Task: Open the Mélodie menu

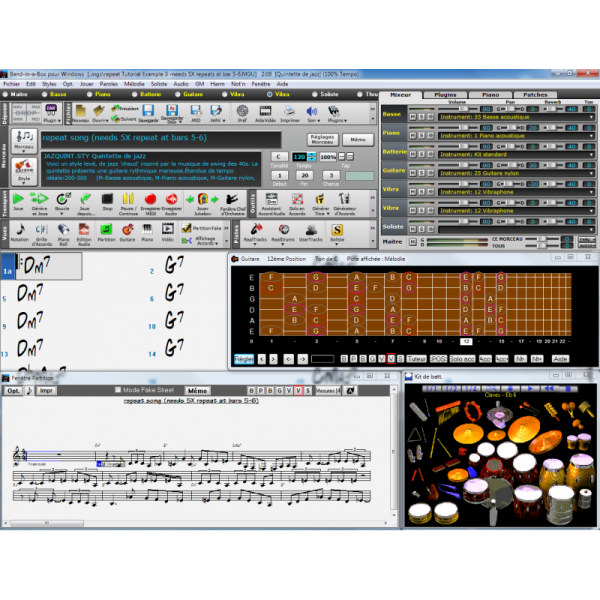Action: 134,84
